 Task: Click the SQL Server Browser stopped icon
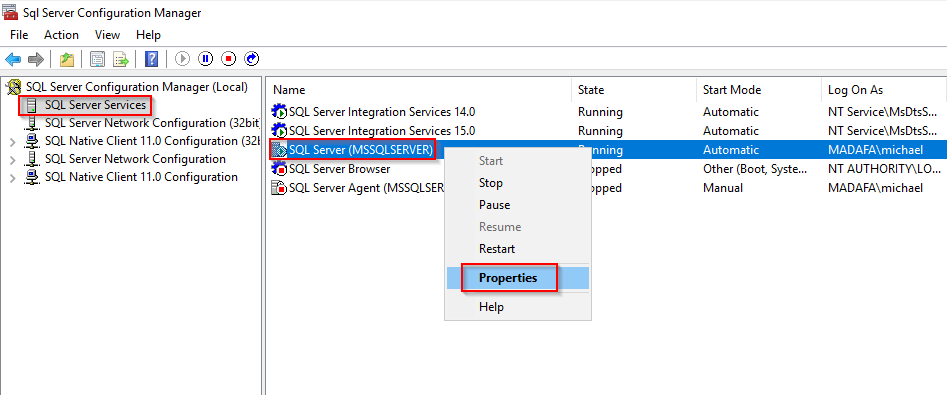pos(279,169)
